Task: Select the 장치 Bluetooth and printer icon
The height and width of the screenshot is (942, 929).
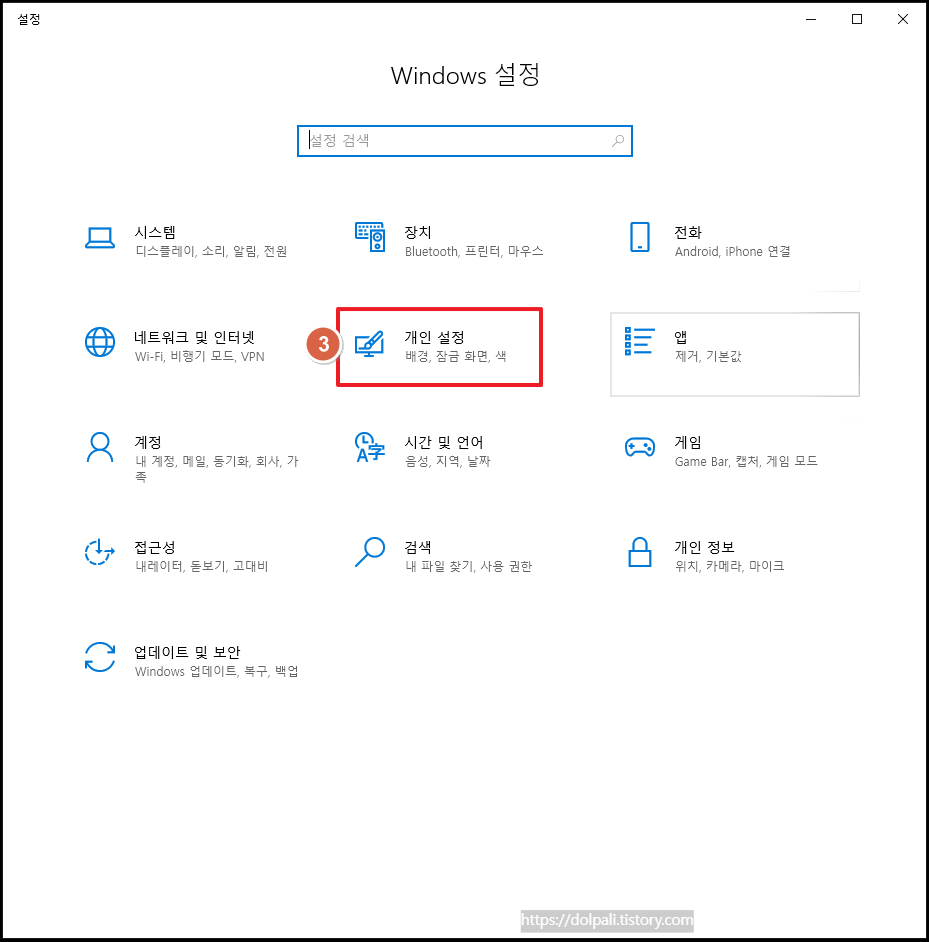Action: pos(370,238)
